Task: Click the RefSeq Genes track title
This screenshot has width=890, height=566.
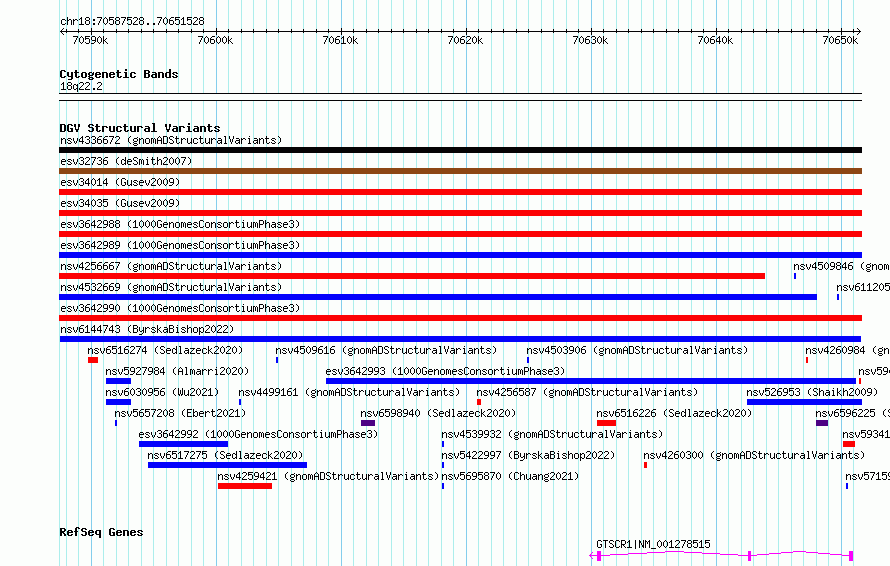Action: click(101, 533)
